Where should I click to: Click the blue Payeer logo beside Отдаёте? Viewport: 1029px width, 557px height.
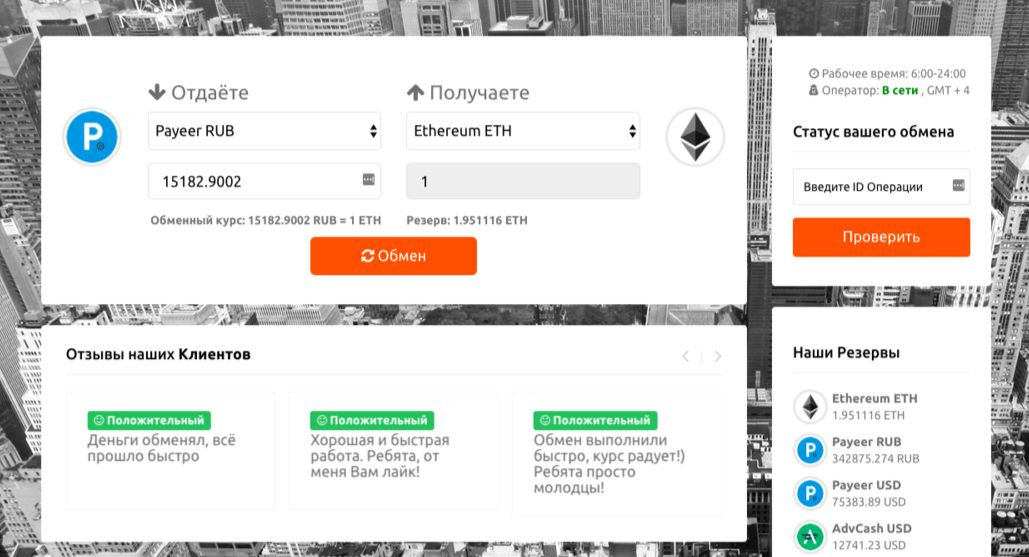pyautogui.click(x=92, y=136)
